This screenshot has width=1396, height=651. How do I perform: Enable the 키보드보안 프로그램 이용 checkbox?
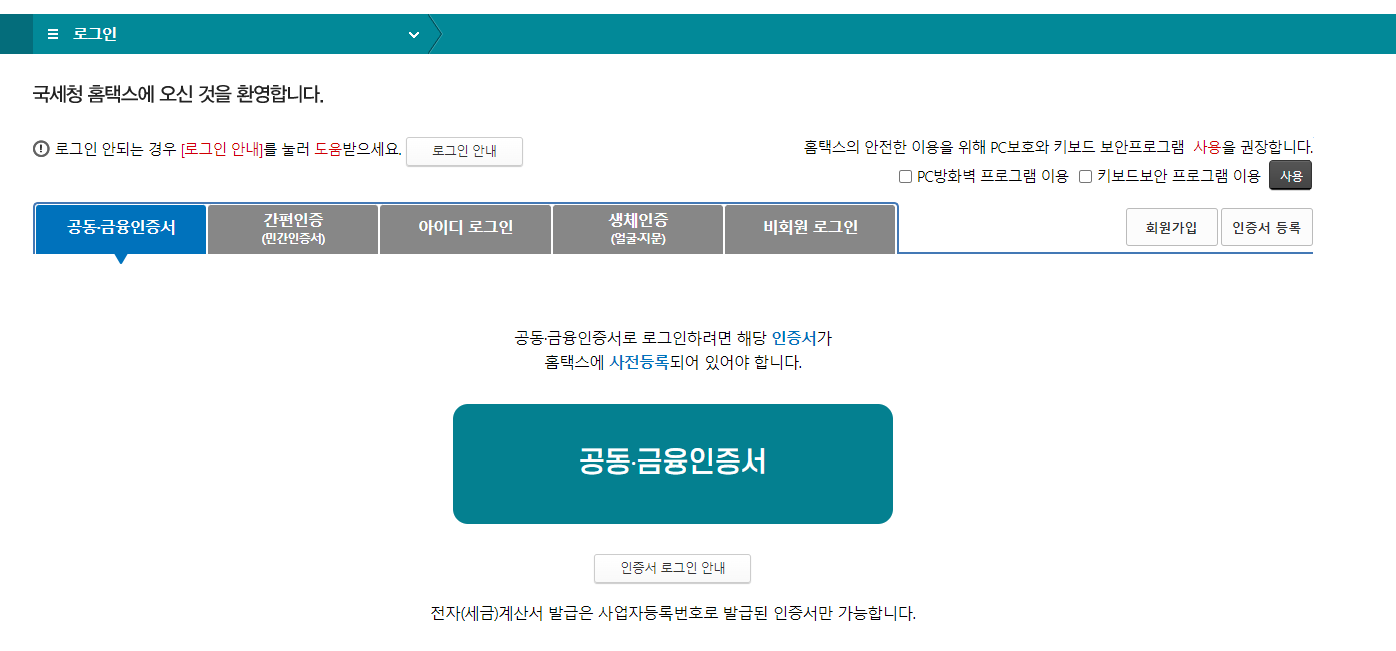[x=1085, y=177]
